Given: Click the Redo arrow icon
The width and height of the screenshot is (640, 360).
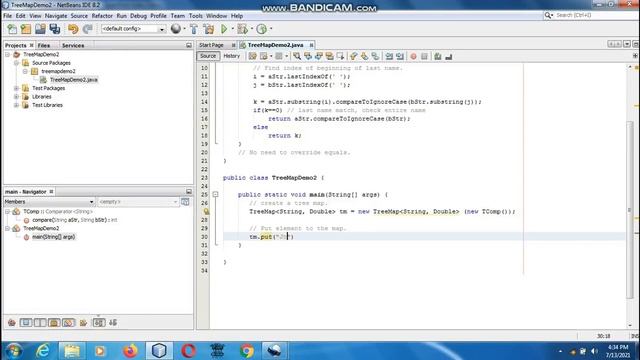Looking at the screenshot, I should [x=87, y=29].
